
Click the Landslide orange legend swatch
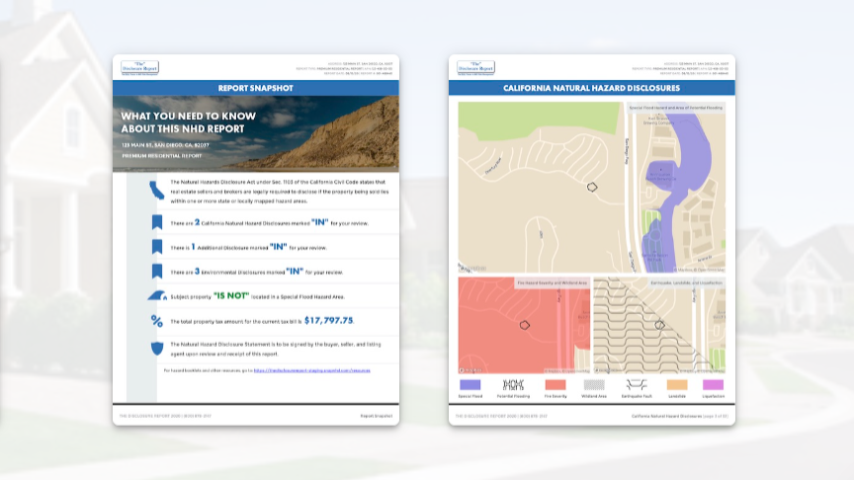point(676,383)
